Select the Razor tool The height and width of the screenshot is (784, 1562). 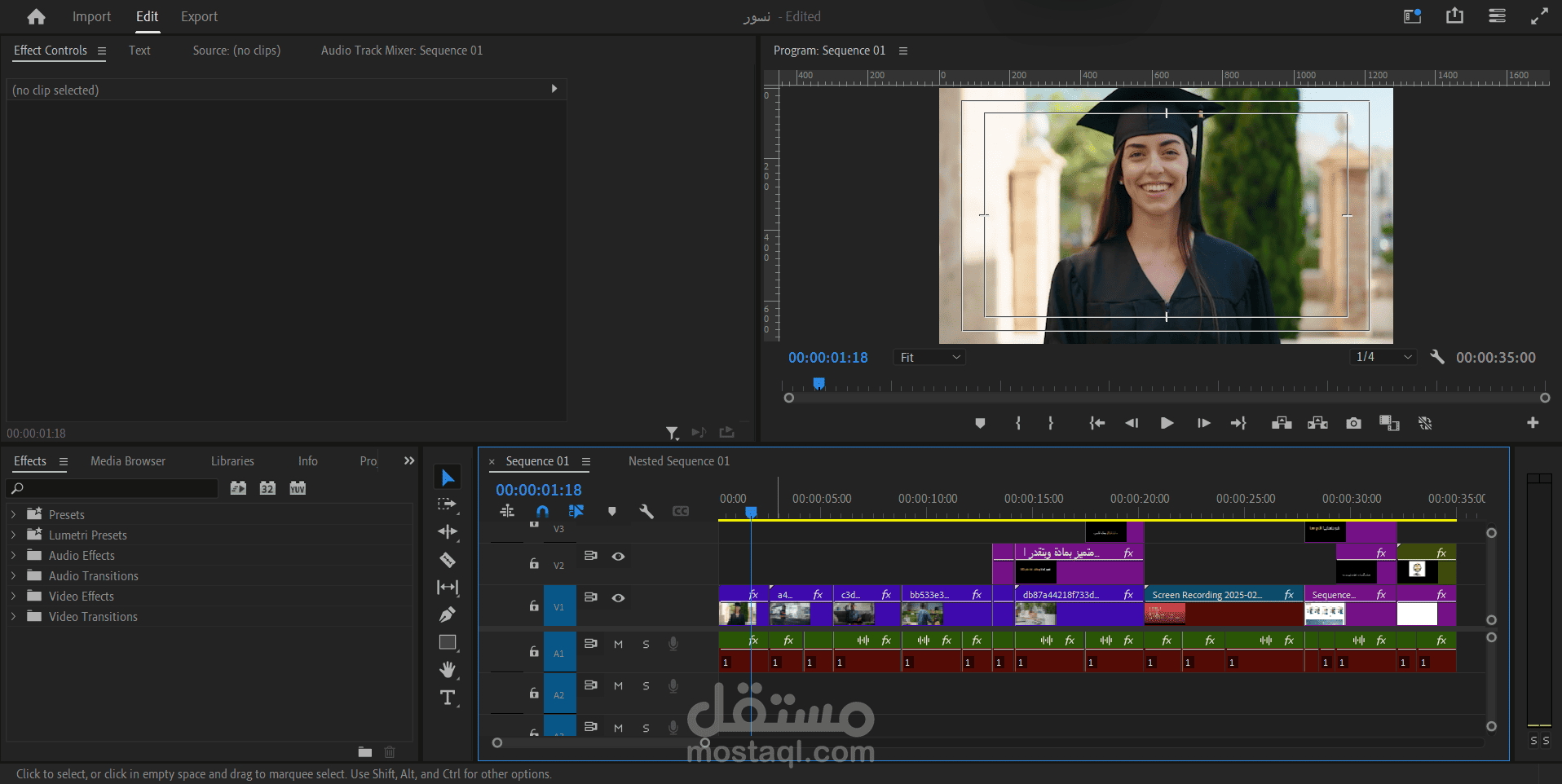coord(448,560)
